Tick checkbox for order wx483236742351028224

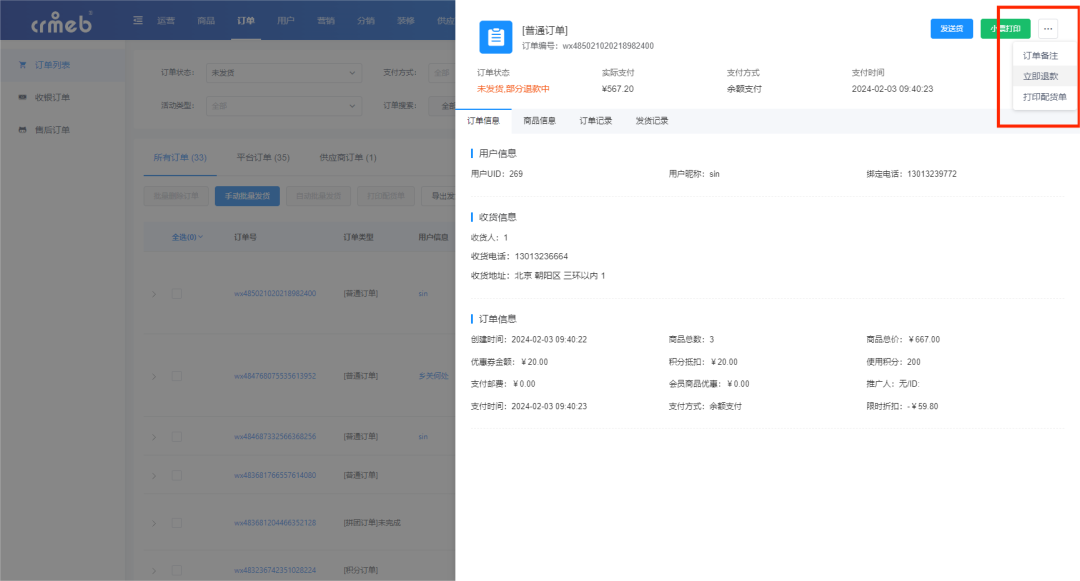coord(177,570)
